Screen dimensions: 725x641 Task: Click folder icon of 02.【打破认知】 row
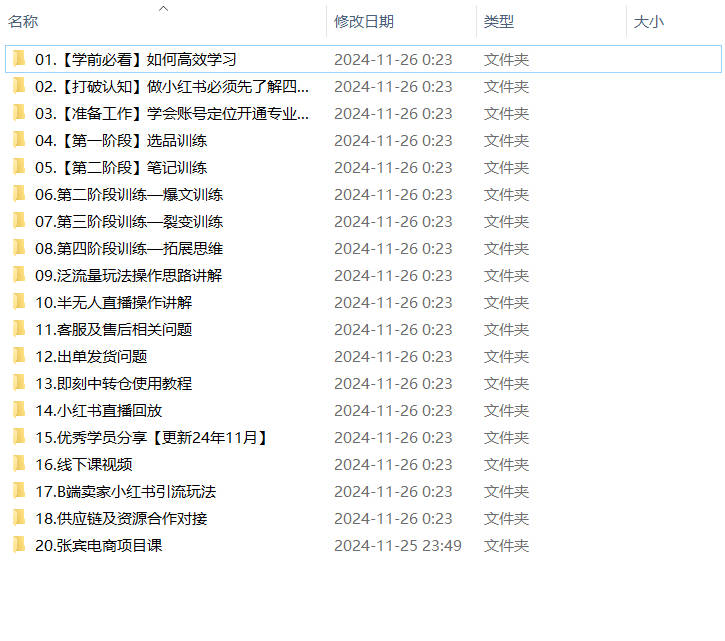click(x=19, y=86)
